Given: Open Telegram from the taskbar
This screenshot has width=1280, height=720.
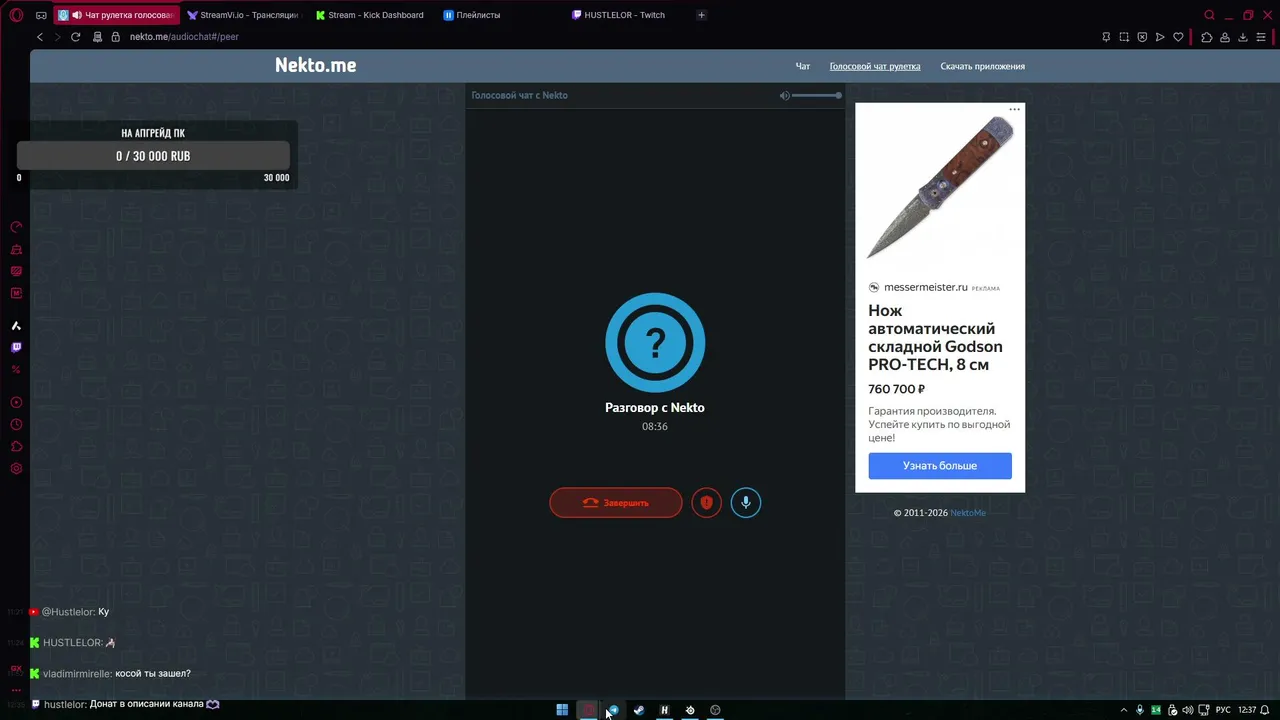Looking at the screenshot, I should (613, 710).
